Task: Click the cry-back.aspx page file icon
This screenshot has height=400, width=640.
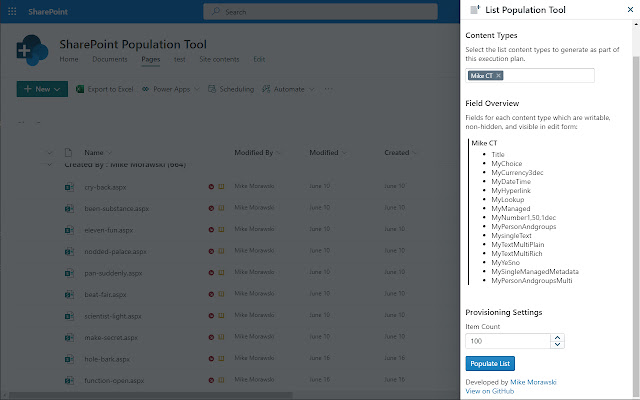Action: pyautogui.click(x=69, y=187)
